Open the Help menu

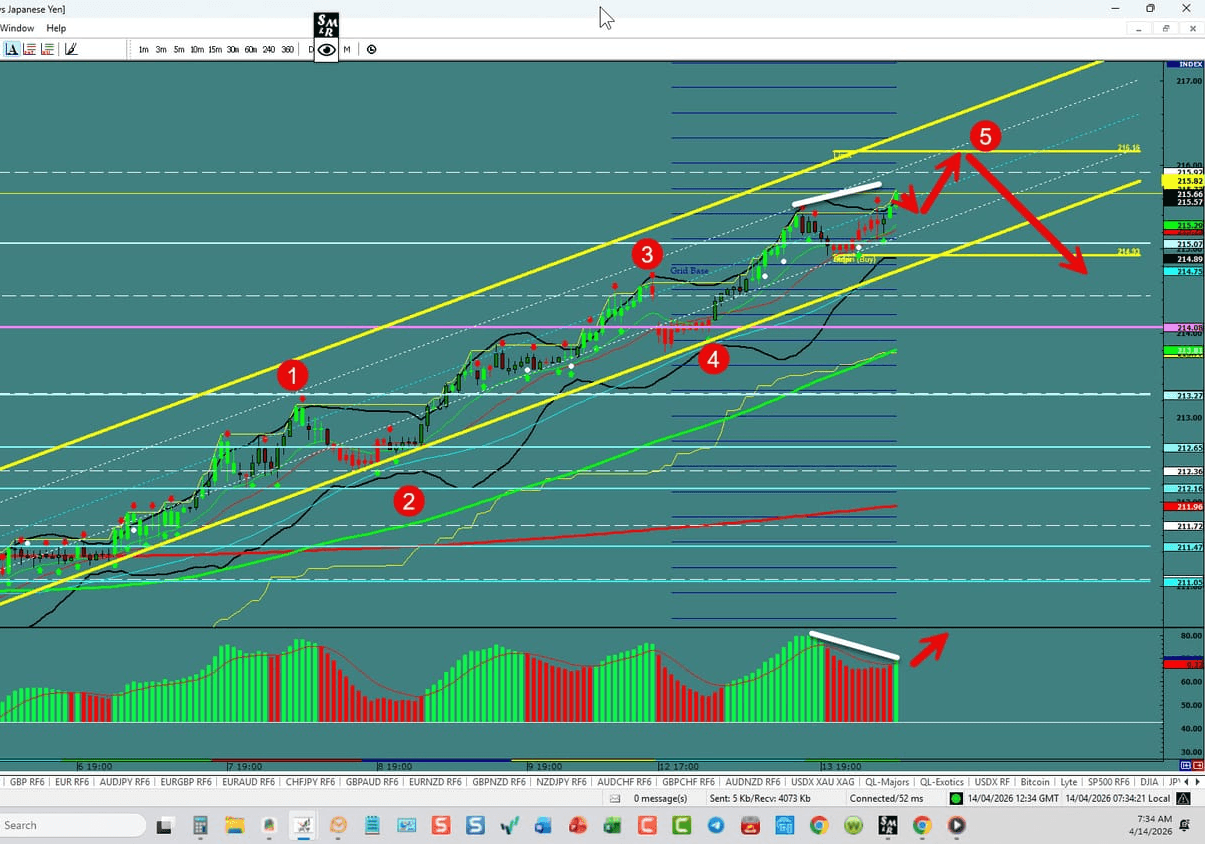[56, 28]
